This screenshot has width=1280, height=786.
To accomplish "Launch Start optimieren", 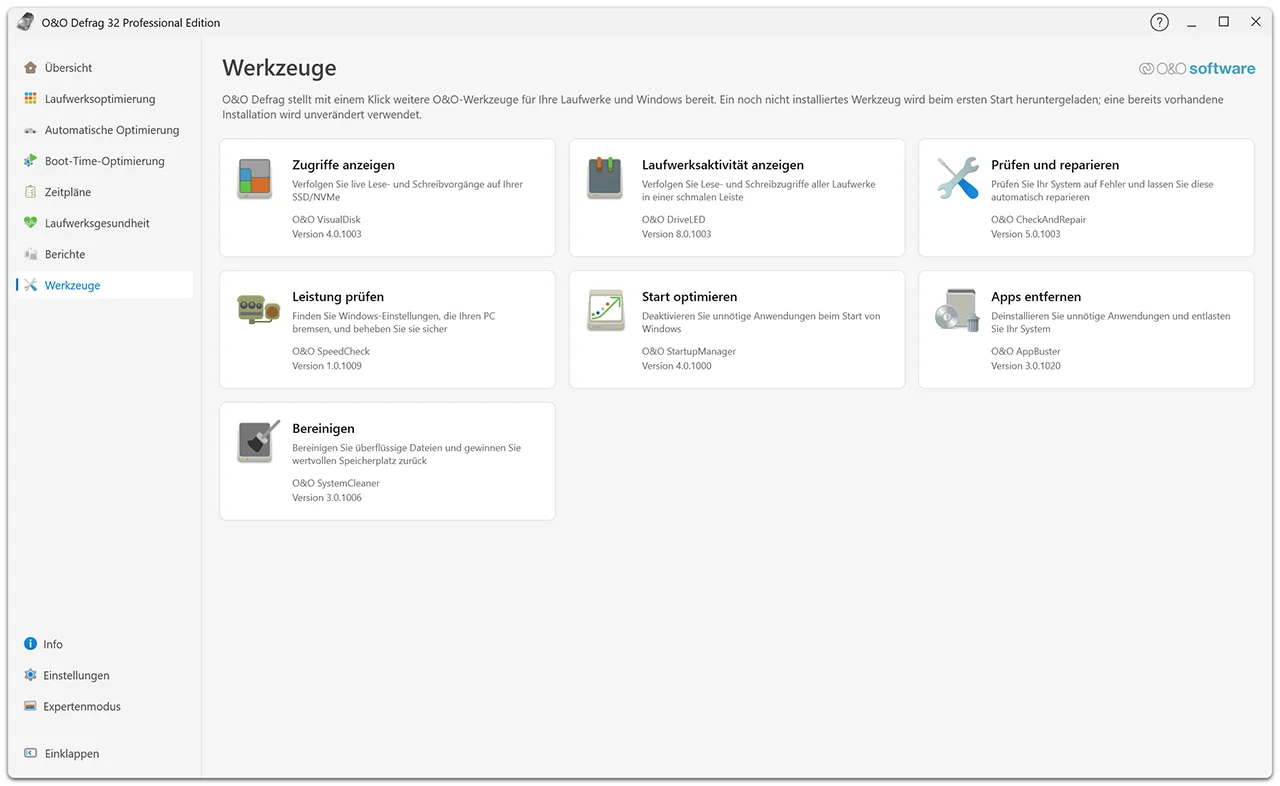I will (x=737, y=330).
